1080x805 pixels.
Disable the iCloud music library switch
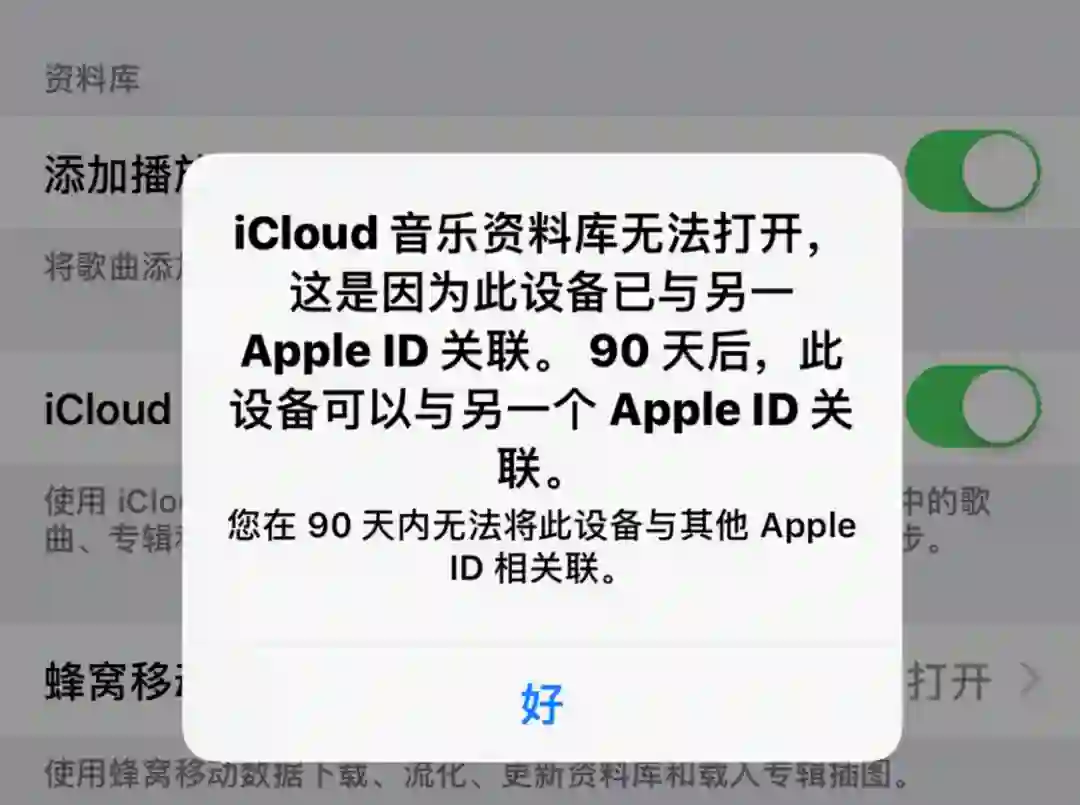(973, 406)
